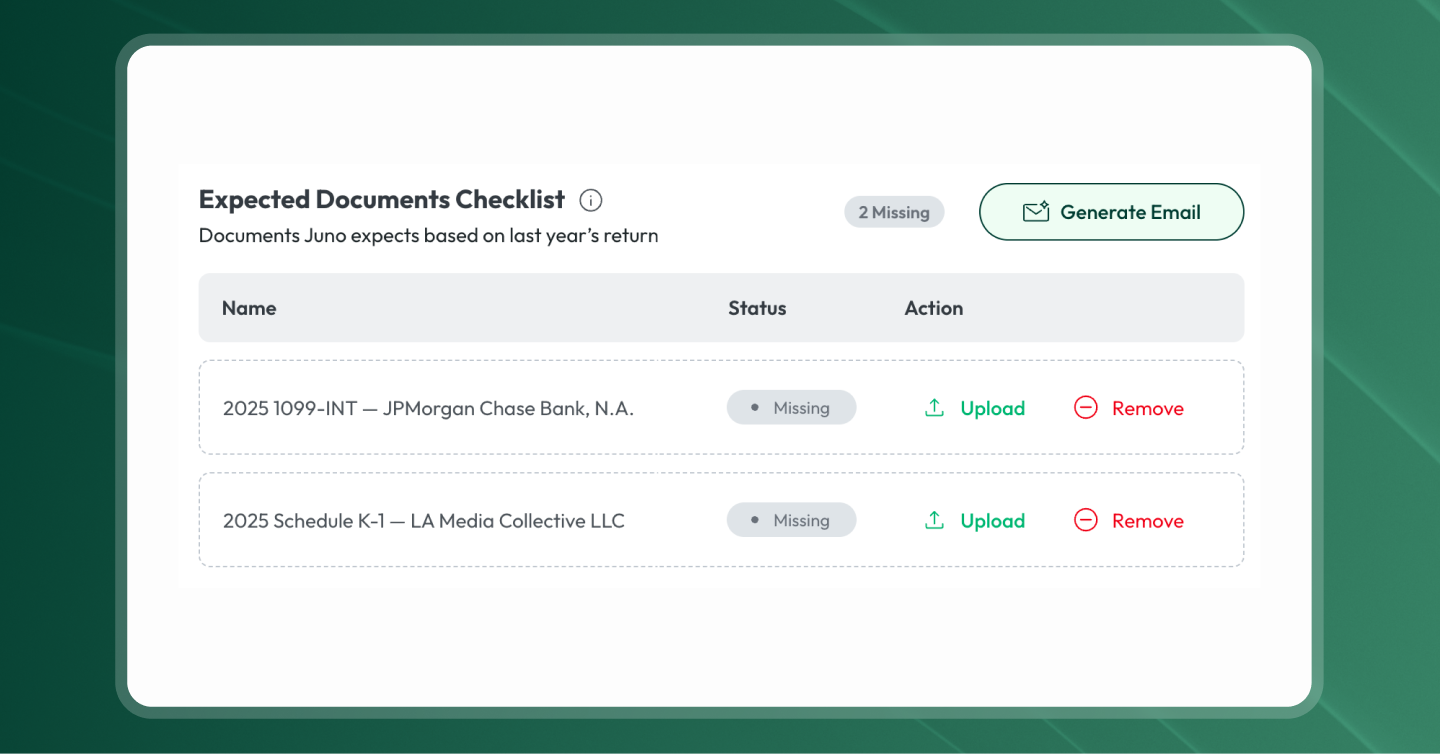1440x754 pixels.
Task: Click the Expected Documents Checklist heading
Action: click(382, 200)
